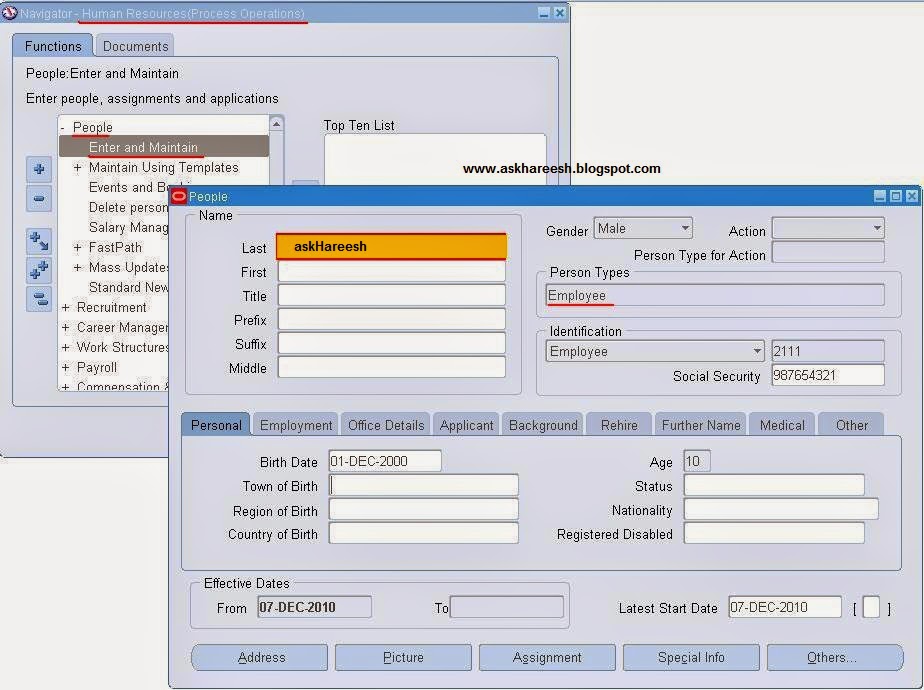
Task: Click the First name field
Action: 391,272
